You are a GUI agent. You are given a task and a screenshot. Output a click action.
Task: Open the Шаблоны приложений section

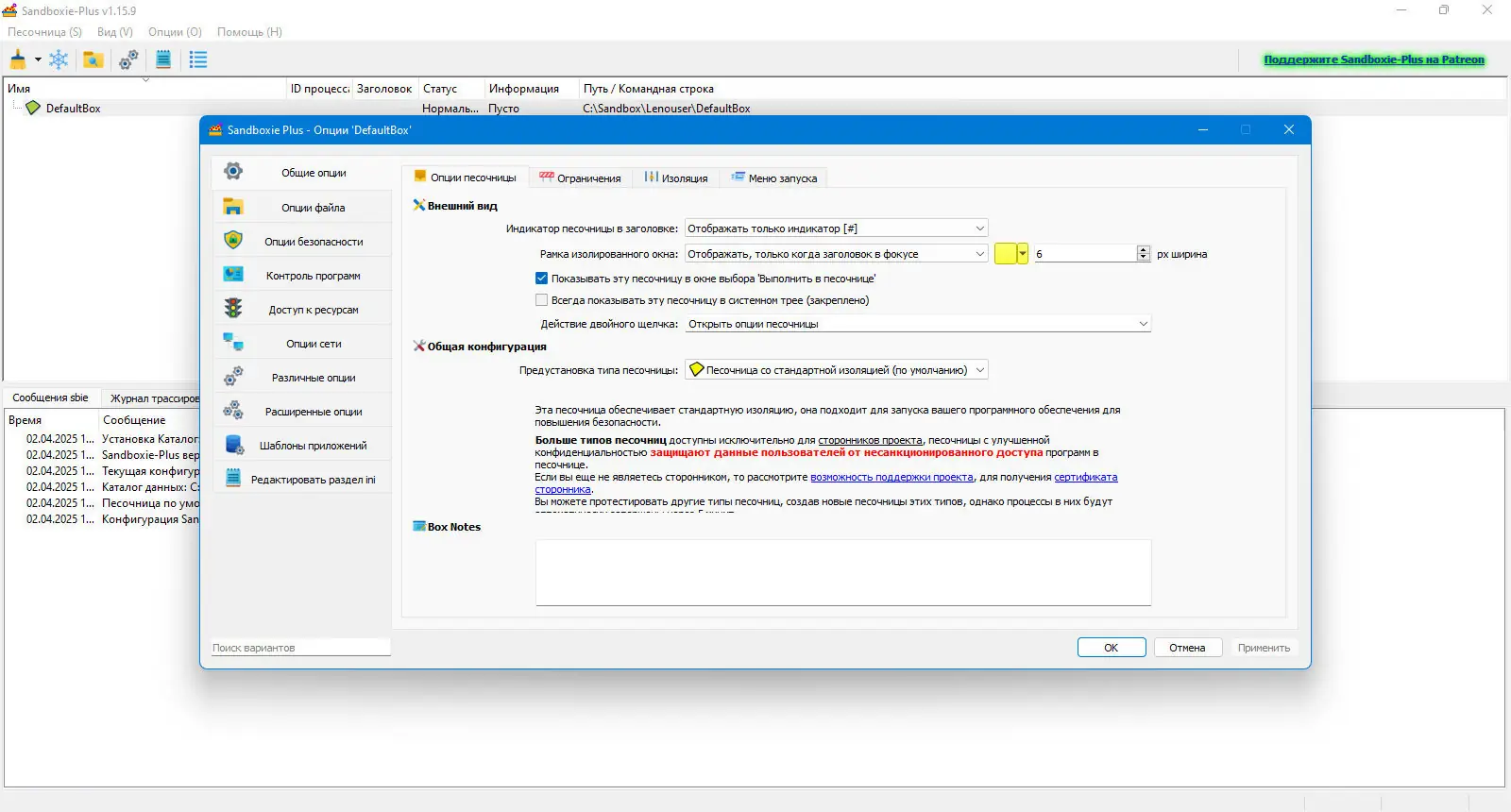pos(302,445)
